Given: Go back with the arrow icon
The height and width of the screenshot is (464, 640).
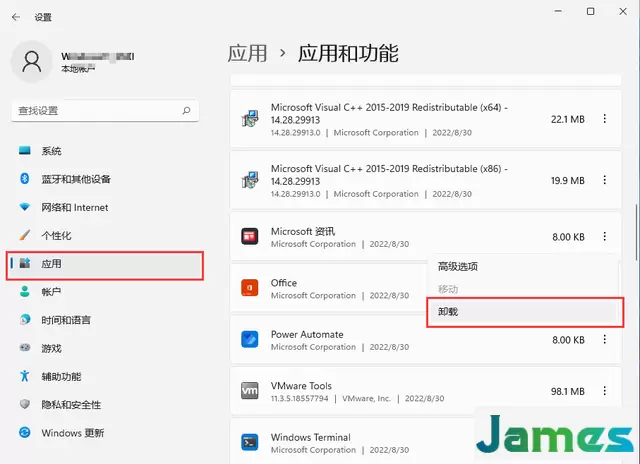Looking at the screenshot, I should [16, 17].
